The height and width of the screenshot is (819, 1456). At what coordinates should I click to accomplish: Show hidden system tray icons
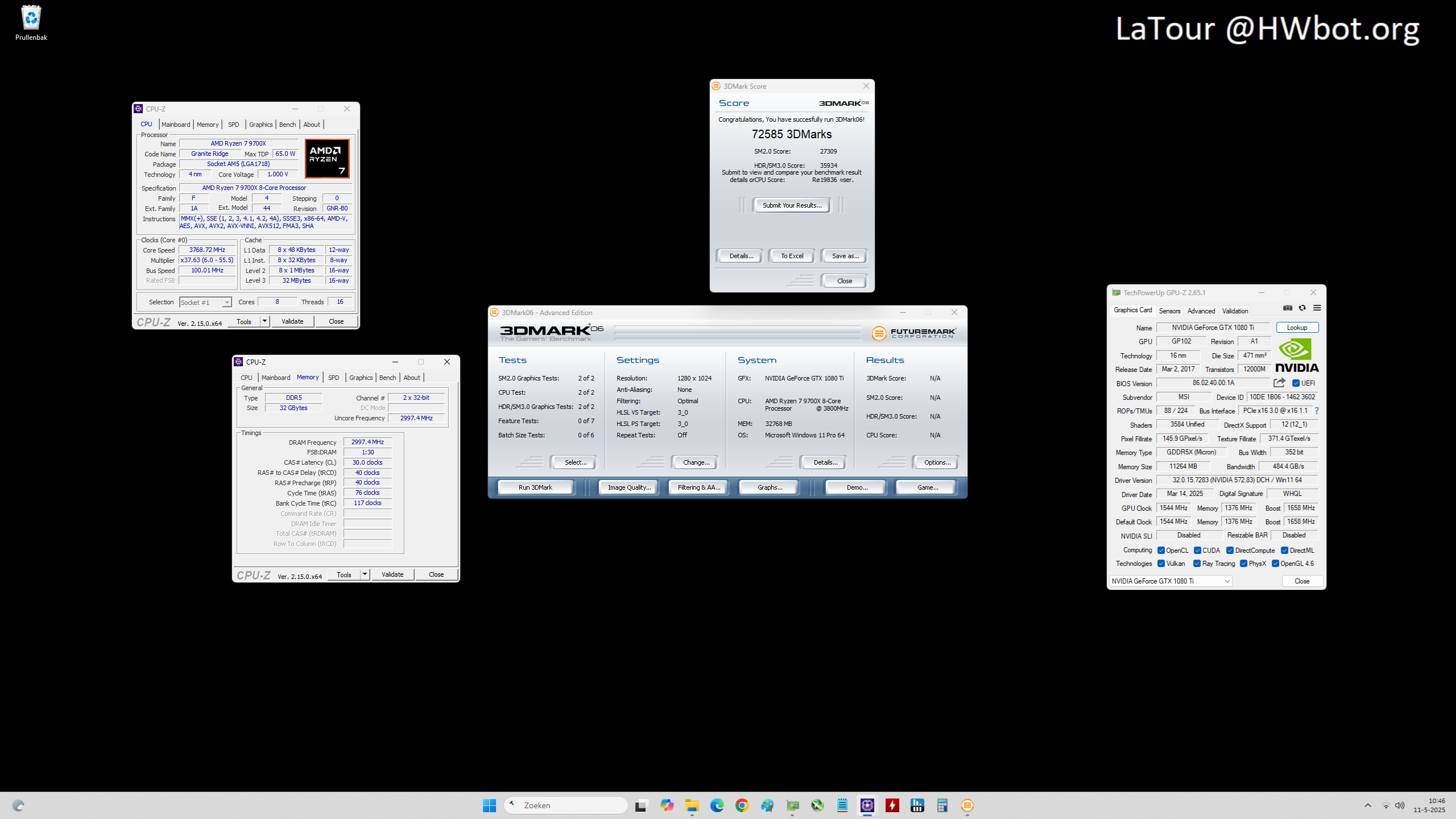[x=1368, y=805]
